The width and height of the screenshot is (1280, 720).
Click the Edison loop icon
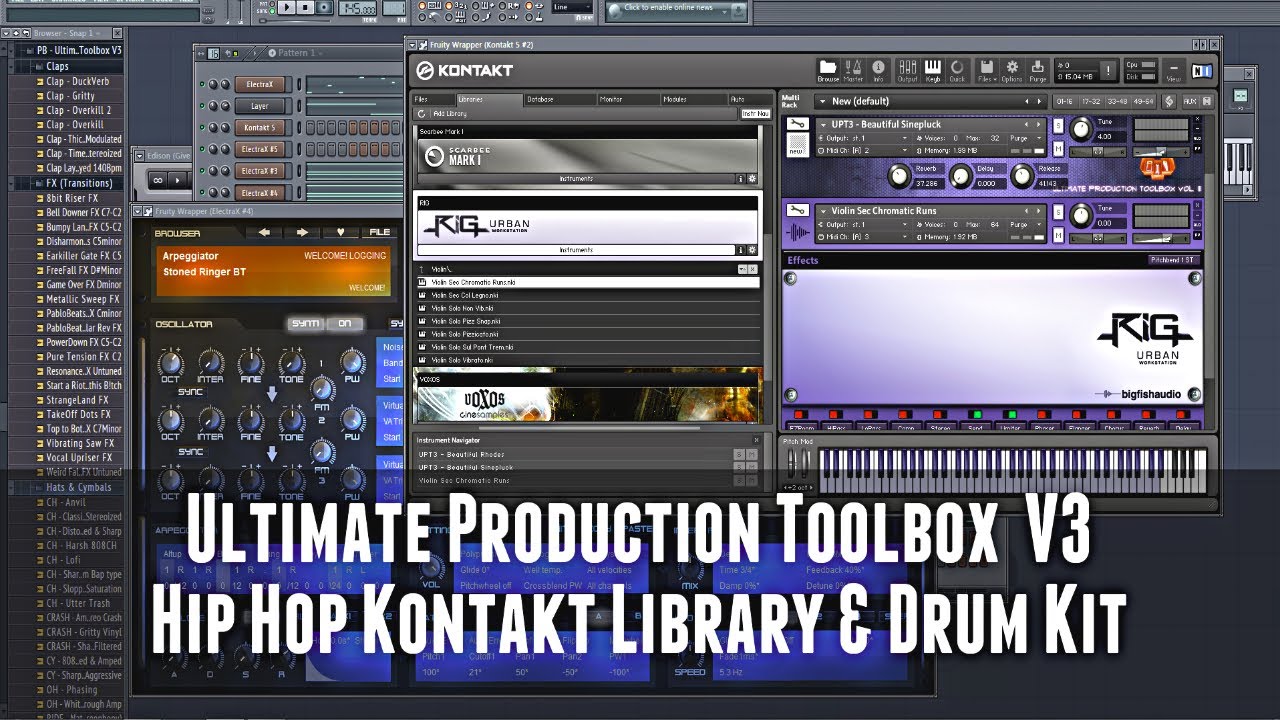pos(158,180)
